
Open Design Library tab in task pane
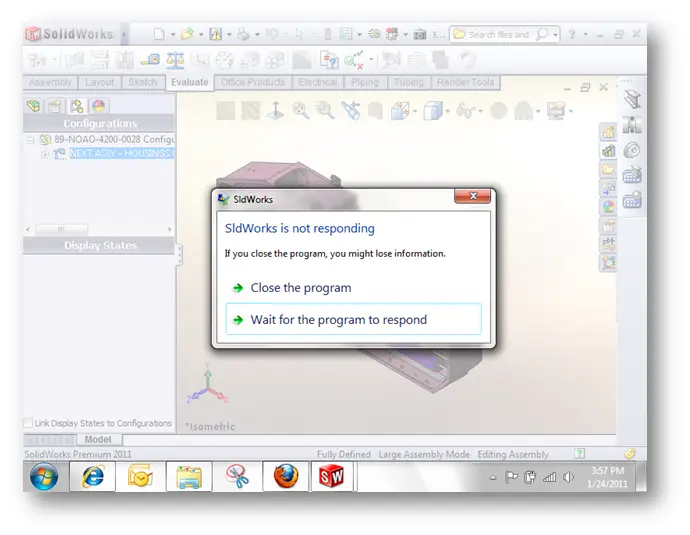coord(609,151)
